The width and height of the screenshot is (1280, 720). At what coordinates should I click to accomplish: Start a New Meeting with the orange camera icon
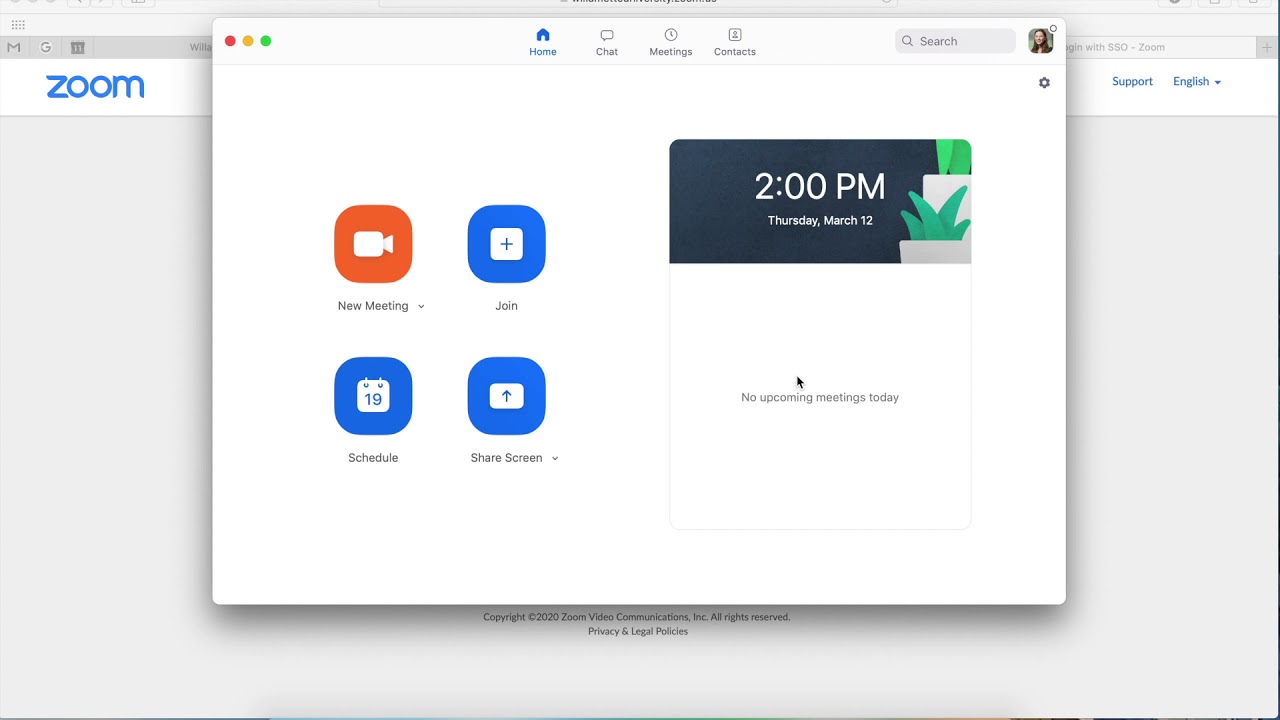(x=373, y=244)
